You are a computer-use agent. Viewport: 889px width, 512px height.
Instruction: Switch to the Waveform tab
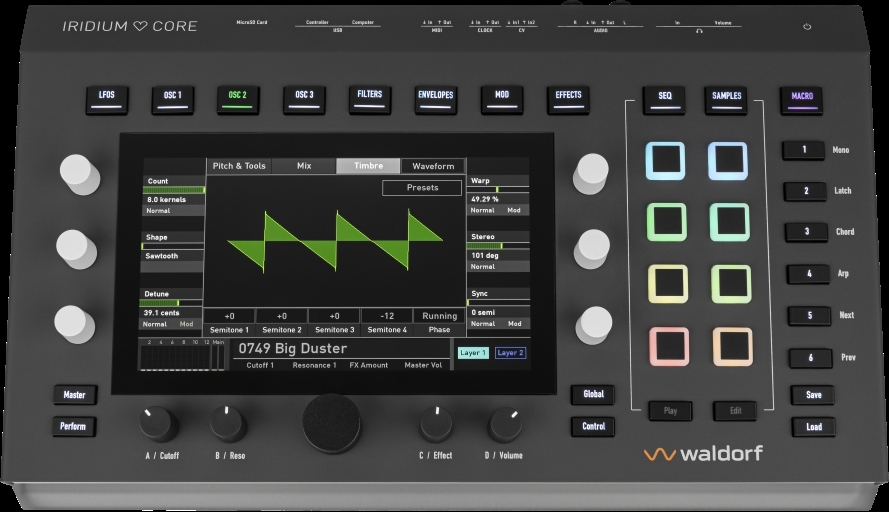tap(433, 166)
